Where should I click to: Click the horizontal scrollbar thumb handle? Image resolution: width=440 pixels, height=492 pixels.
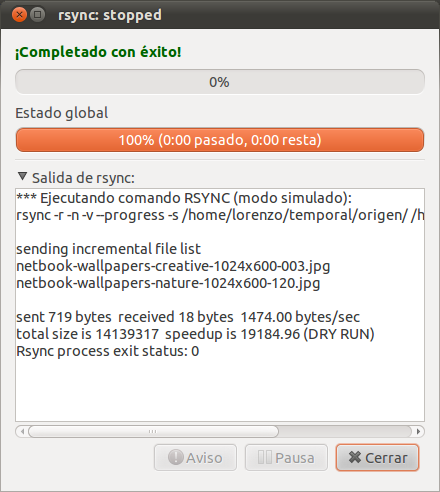click(153, 432)
